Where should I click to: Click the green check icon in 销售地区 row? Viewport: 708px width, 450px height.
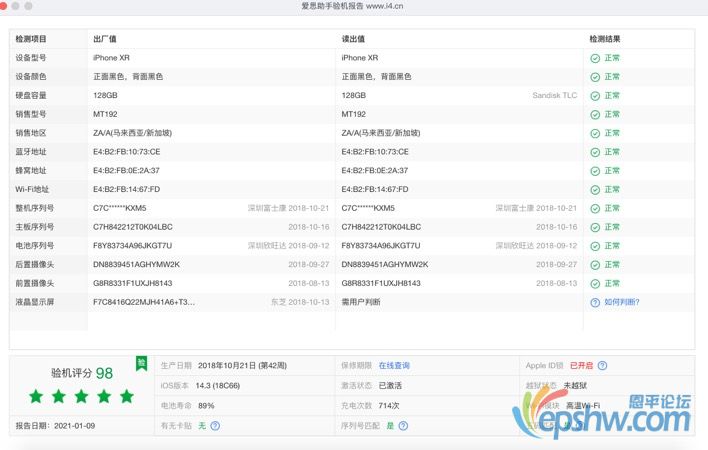pyautogui.click(x=595, y=134)
